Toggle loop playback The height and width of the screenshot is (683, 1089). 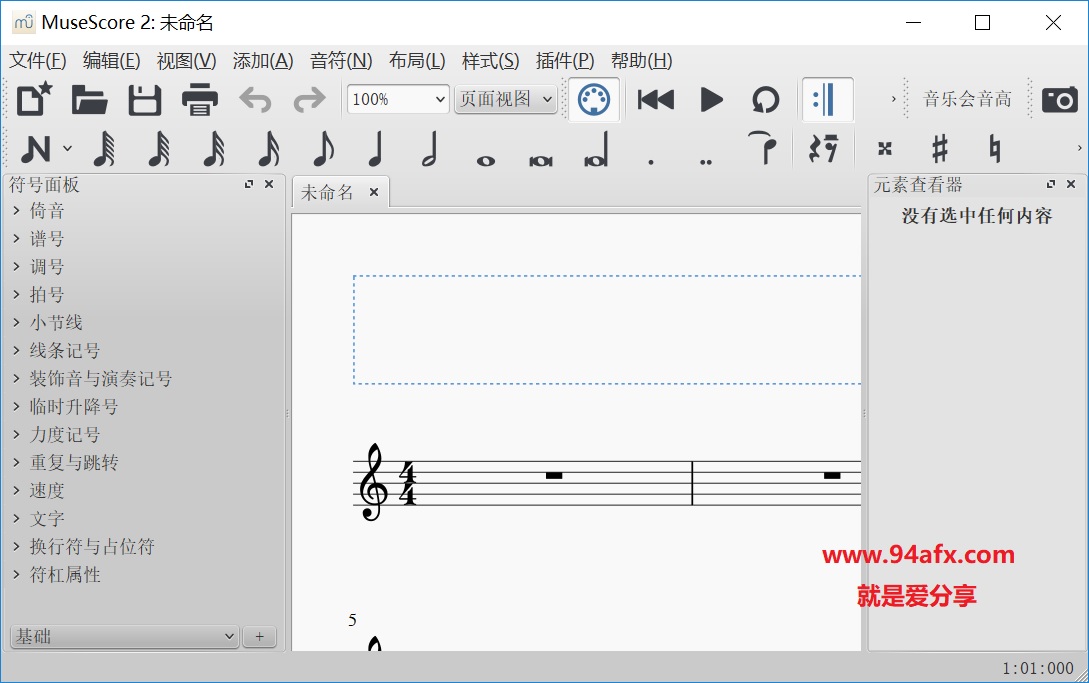coord(765,99)
